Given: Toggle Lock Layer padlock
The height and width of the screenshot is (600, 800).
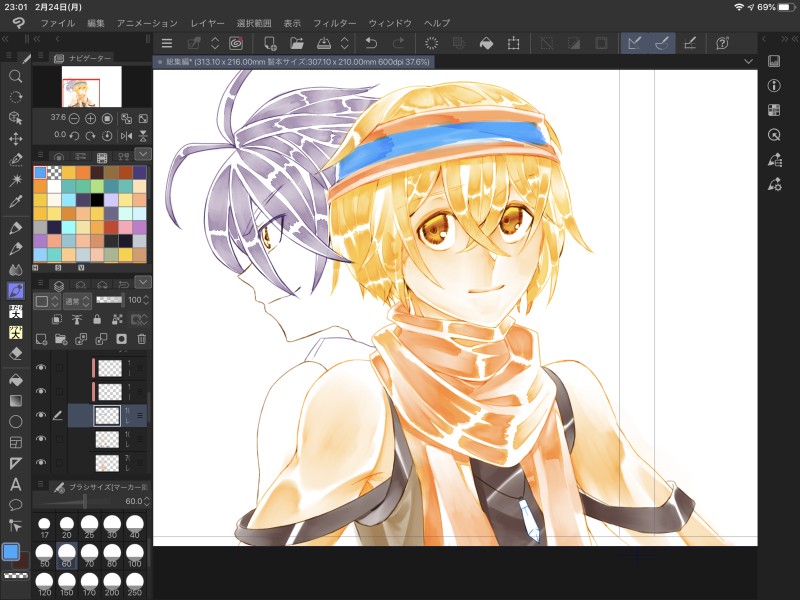Looking at the screenshot, I should coord(97,319).
